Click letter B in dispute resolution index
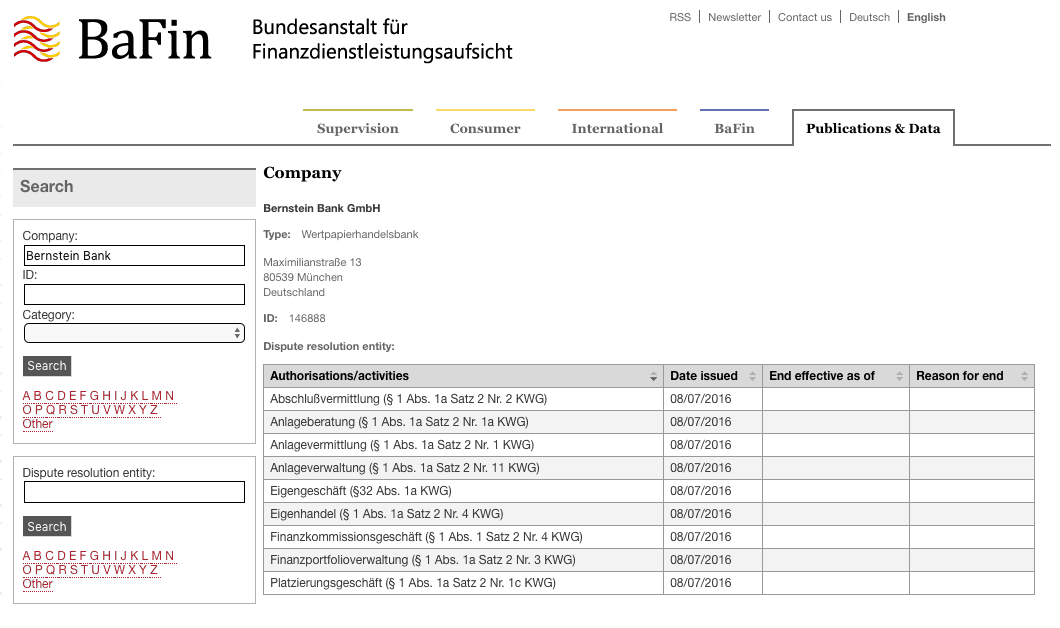 tap(37, 556)
